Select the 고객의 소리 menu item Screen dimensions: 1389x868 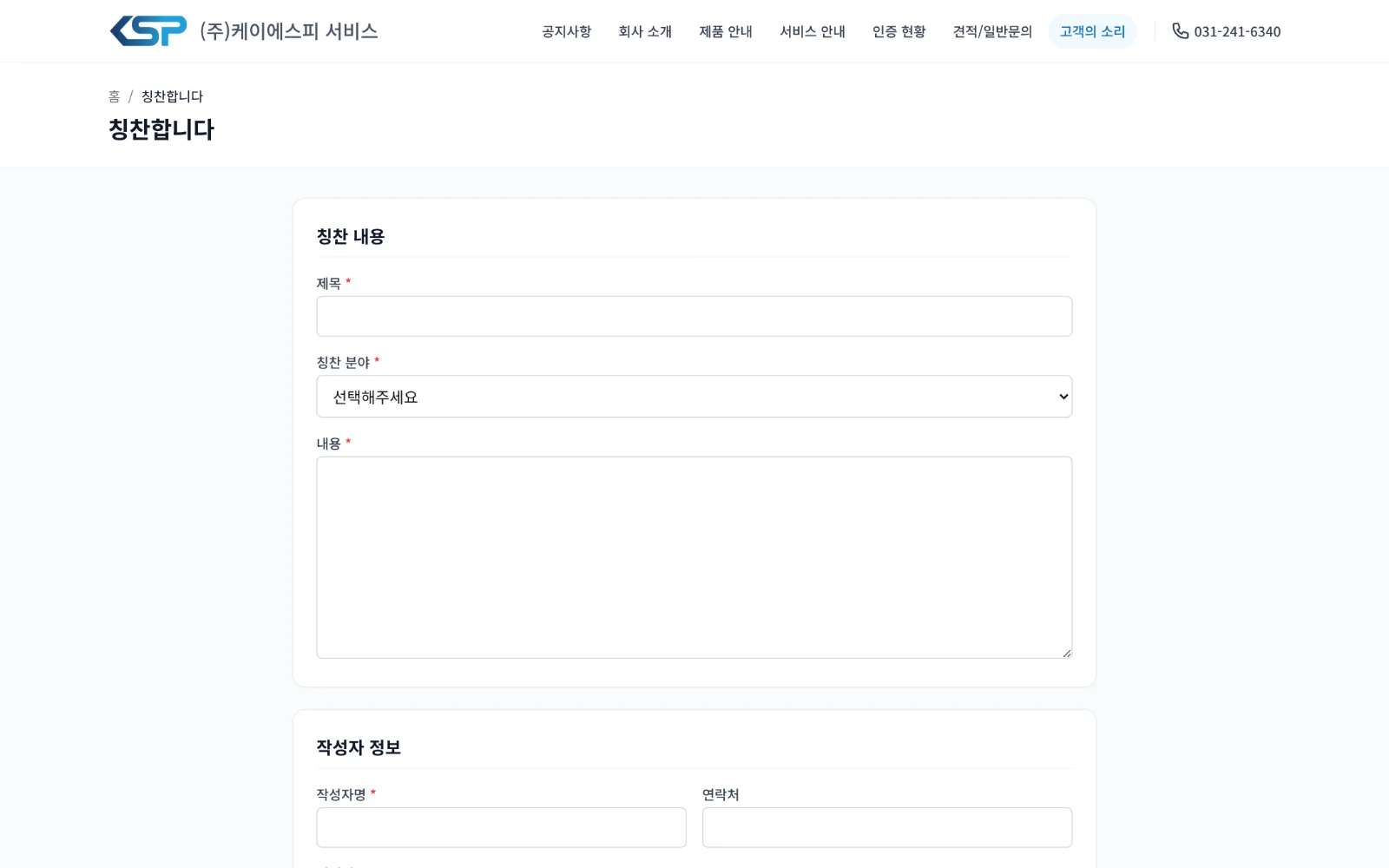pos(1092,31)
